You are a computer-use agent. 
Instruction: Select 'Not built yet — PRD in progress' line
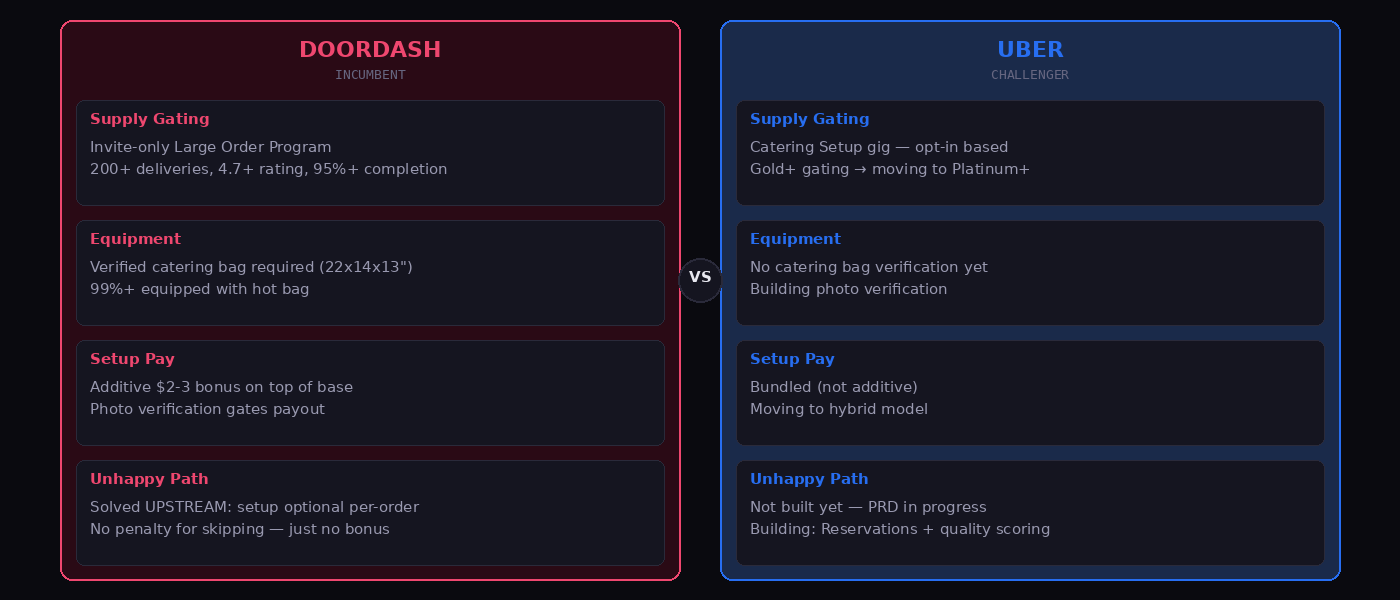click(868, 507)
